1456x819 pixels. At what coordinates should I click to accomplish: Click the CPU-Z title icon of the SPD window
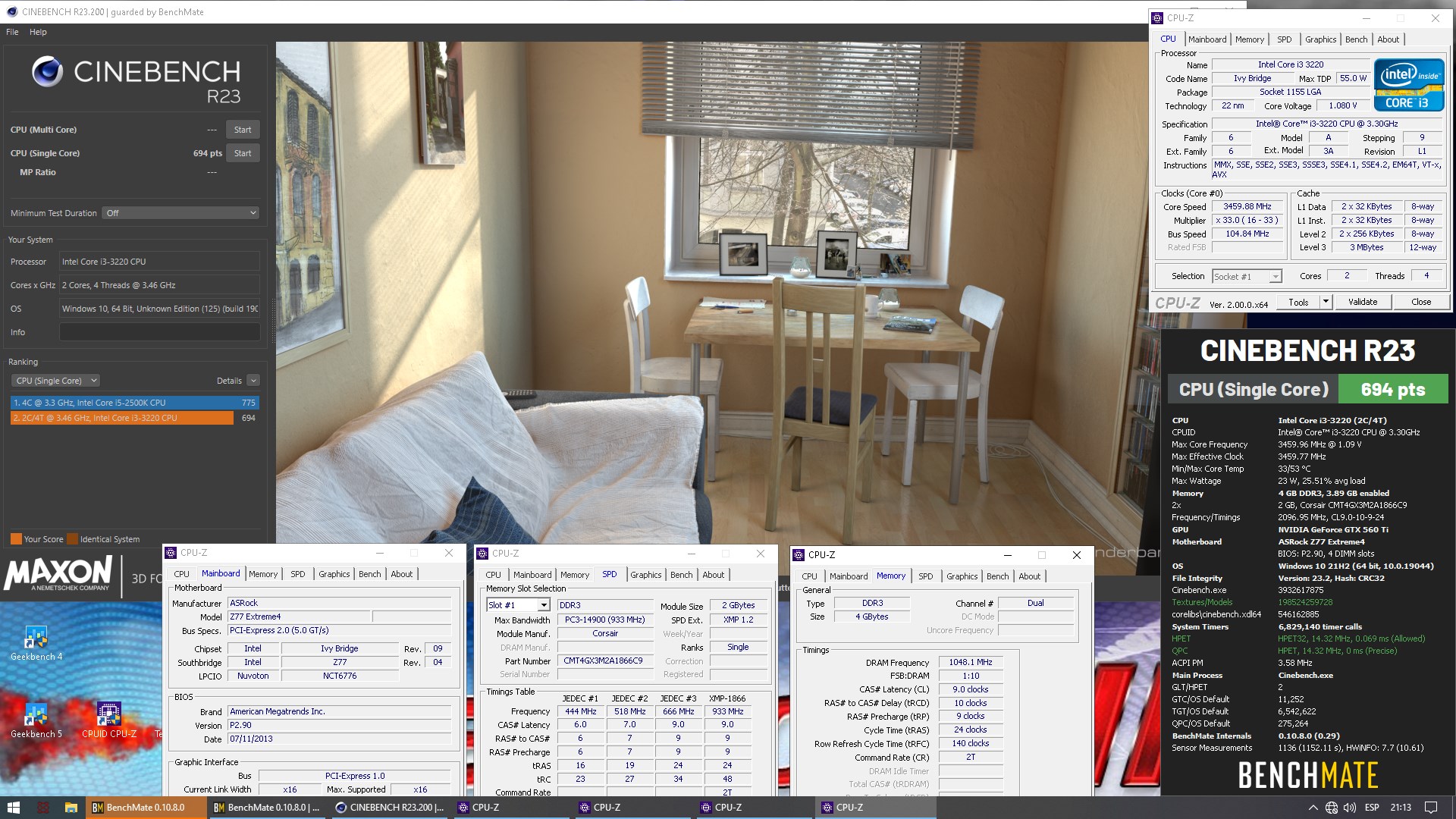point(482,554)
